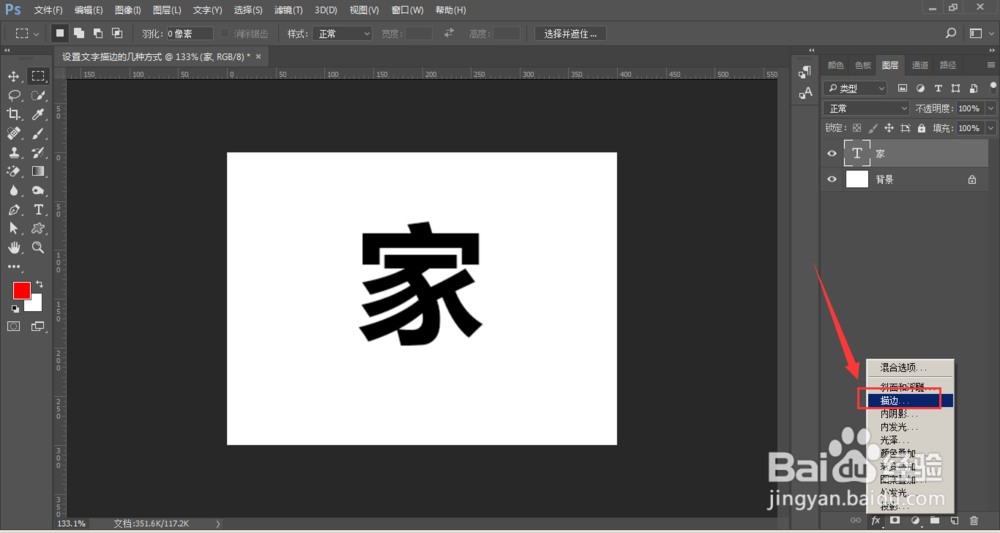The image size is (1000, 533).
Task: Open the marquee tool preset picker
Action: tap(27, 33)
